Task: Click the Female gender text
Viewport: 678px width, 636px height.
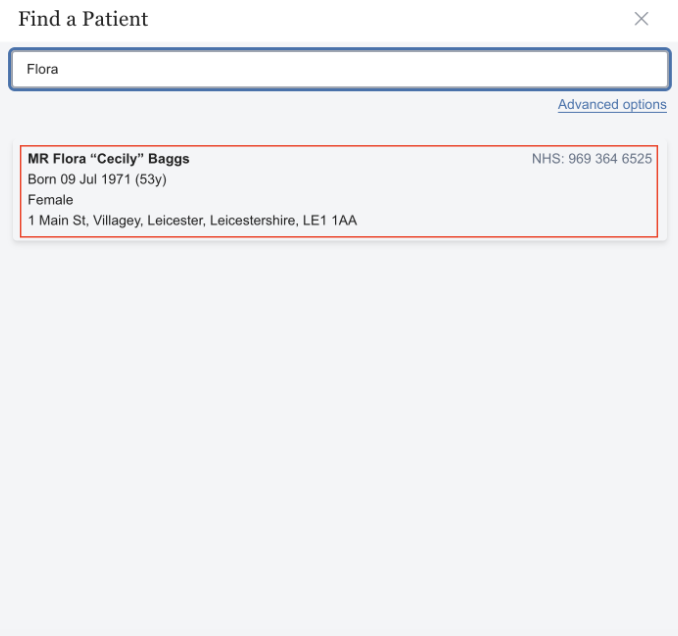Action: click(x=50, y=200)
